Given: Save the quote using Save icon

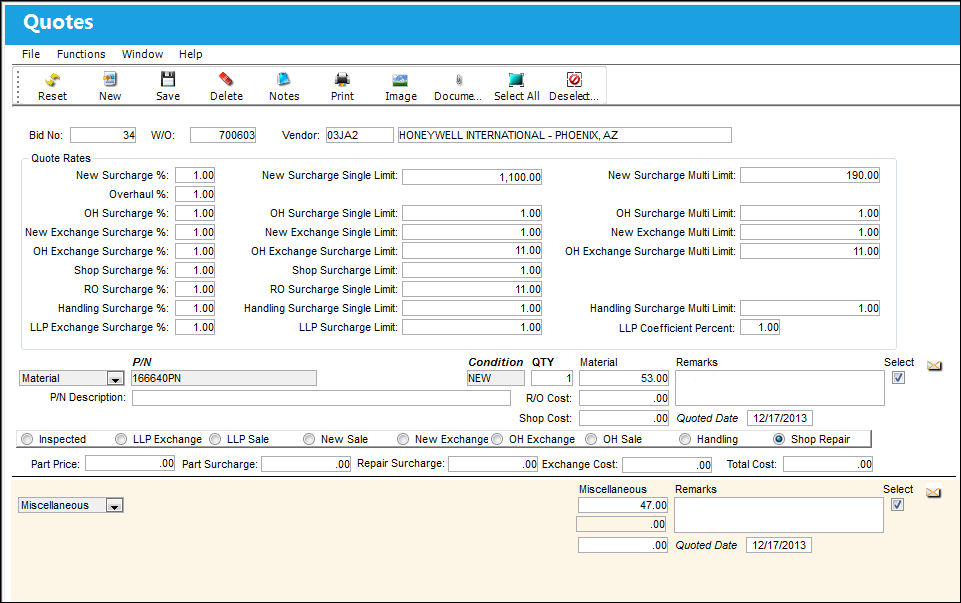Looking at the screenshot, I should click(168, 80).
